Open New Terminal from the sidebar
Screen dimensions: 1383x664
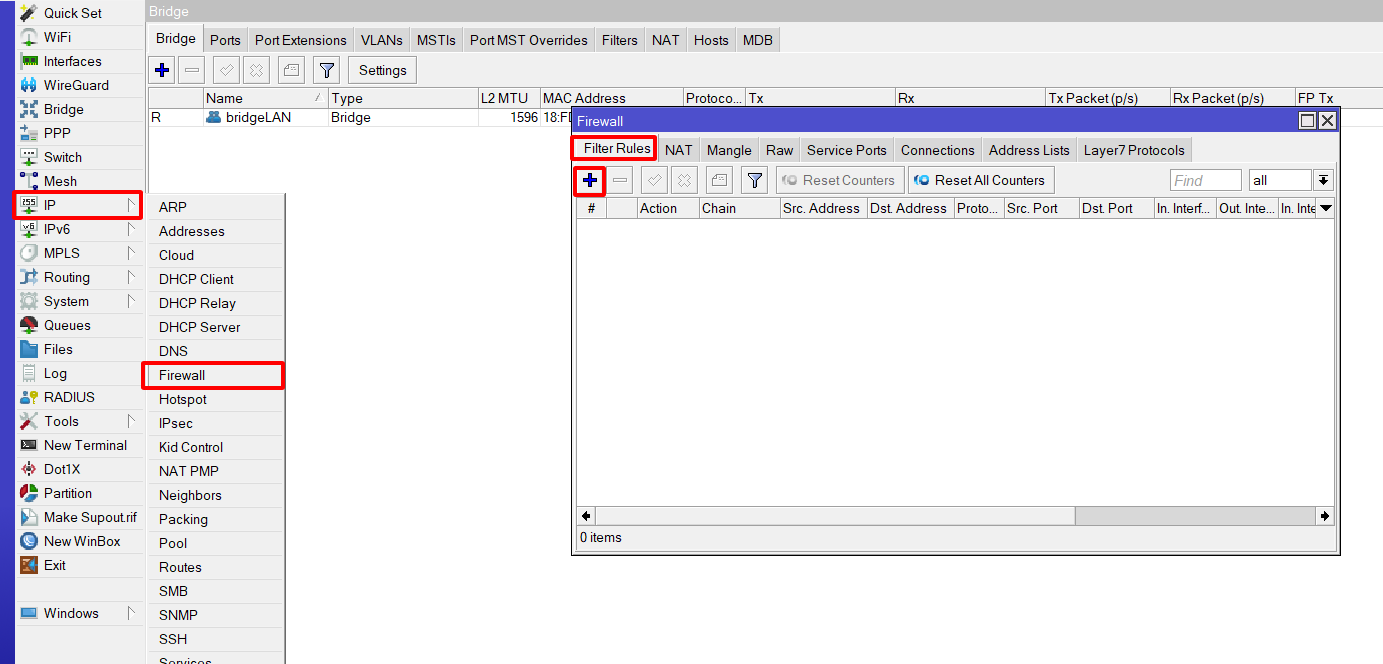pos(85,445)
